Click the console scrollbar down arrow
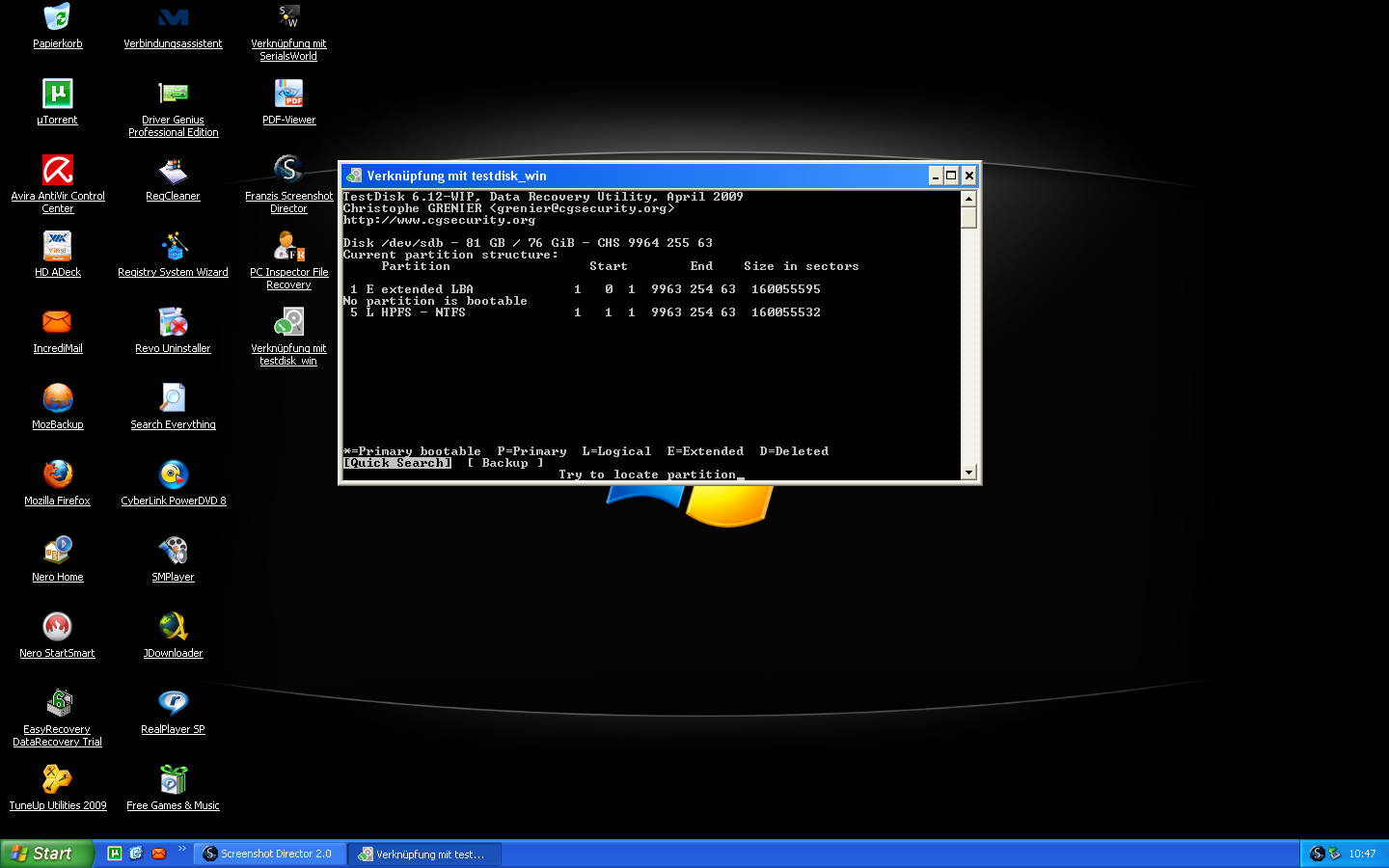The height and width of the screenshot is (868, 1389). (x=968, y=472)
